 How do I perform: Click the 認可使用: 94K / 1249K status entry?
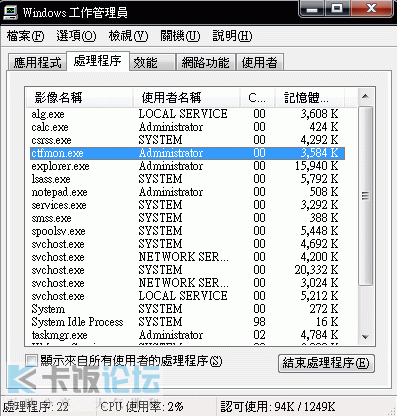(278, 407)
